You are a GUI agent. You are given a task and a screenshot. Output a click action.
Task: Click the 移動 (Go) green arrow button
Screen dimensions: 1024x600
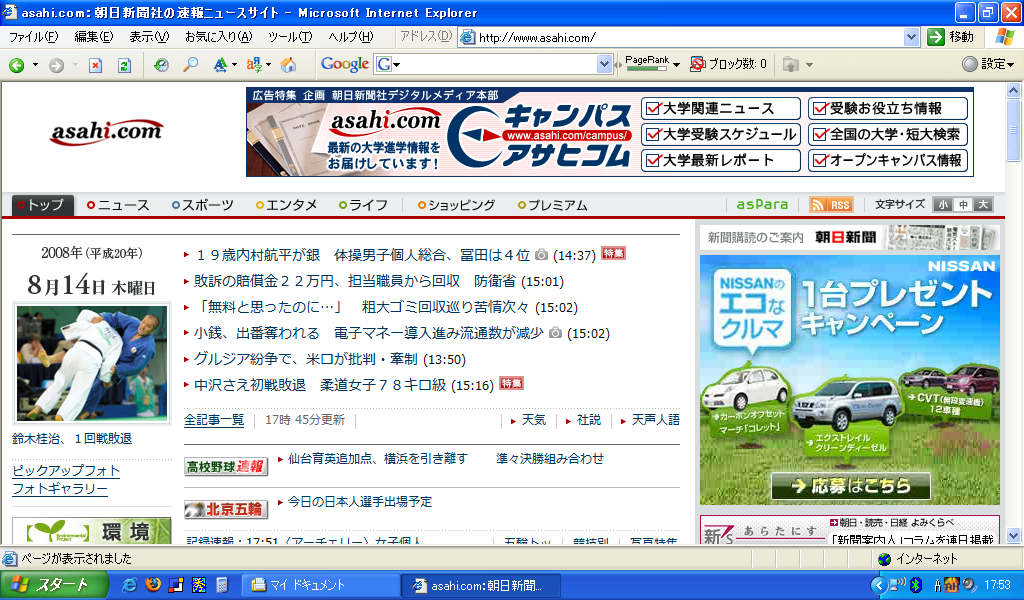[936, 37]
